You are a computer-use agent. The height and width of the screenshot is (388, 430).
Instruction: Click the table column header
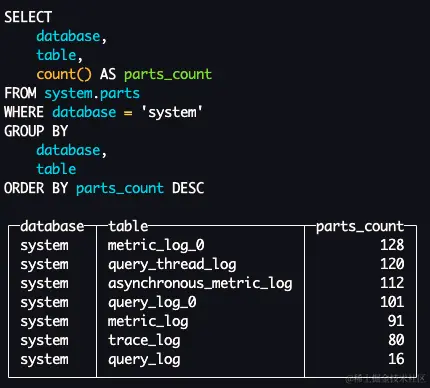(x=128, y=226)
